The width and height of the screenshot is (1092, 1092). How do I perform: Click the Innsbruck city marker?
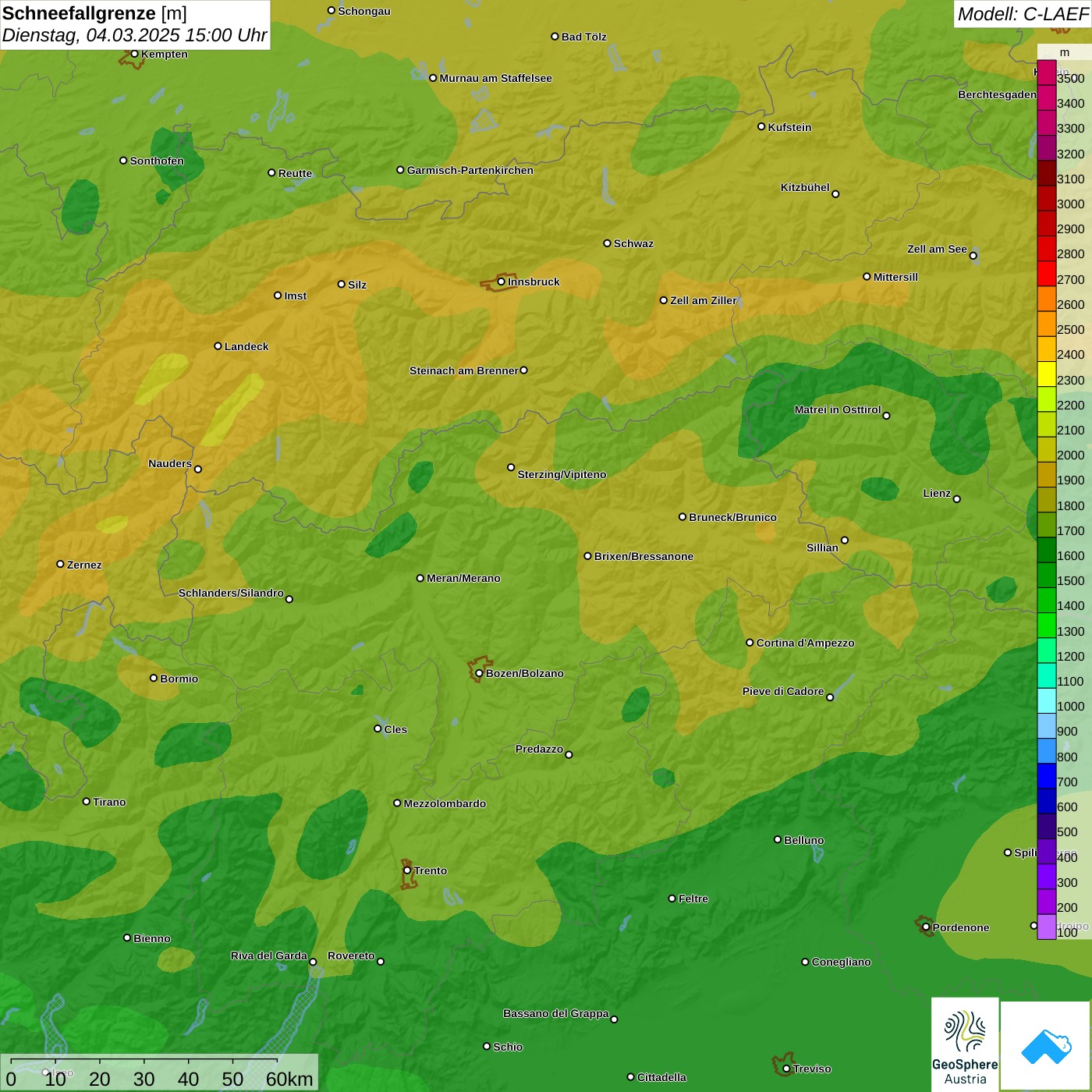501,282
